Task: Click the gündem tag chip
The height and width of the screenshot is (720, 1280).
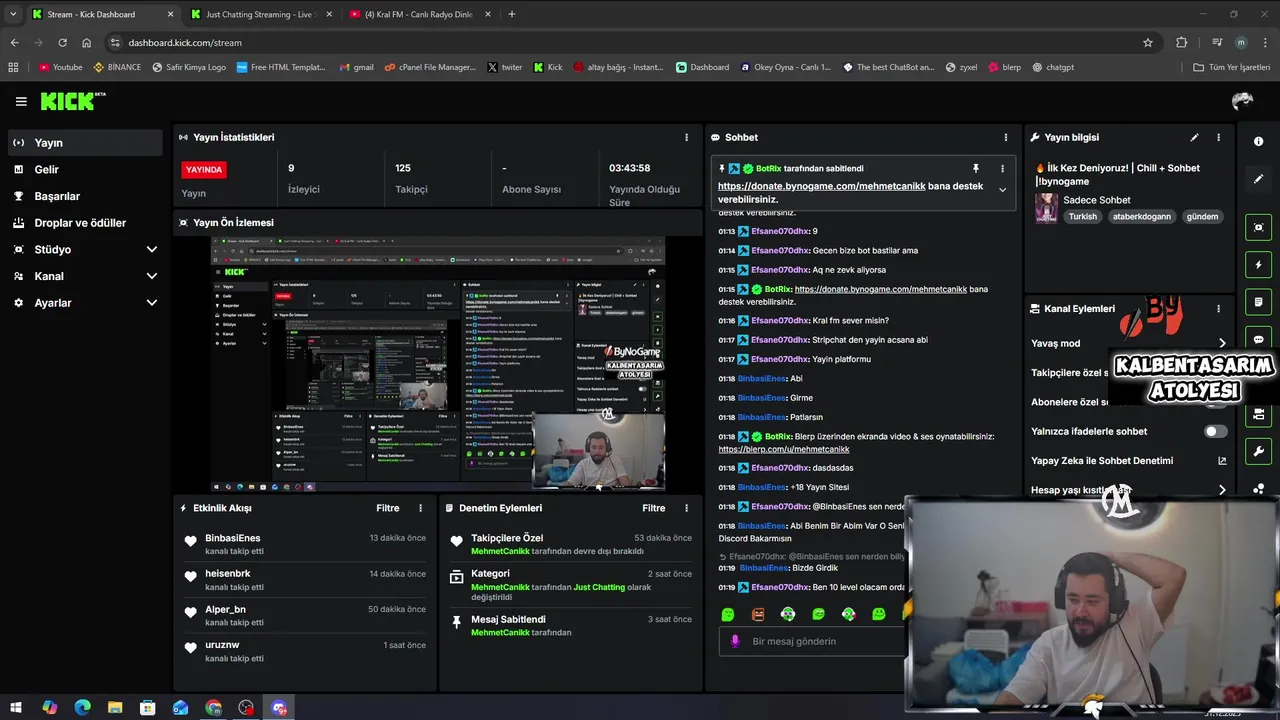Action: [1202, 216]
